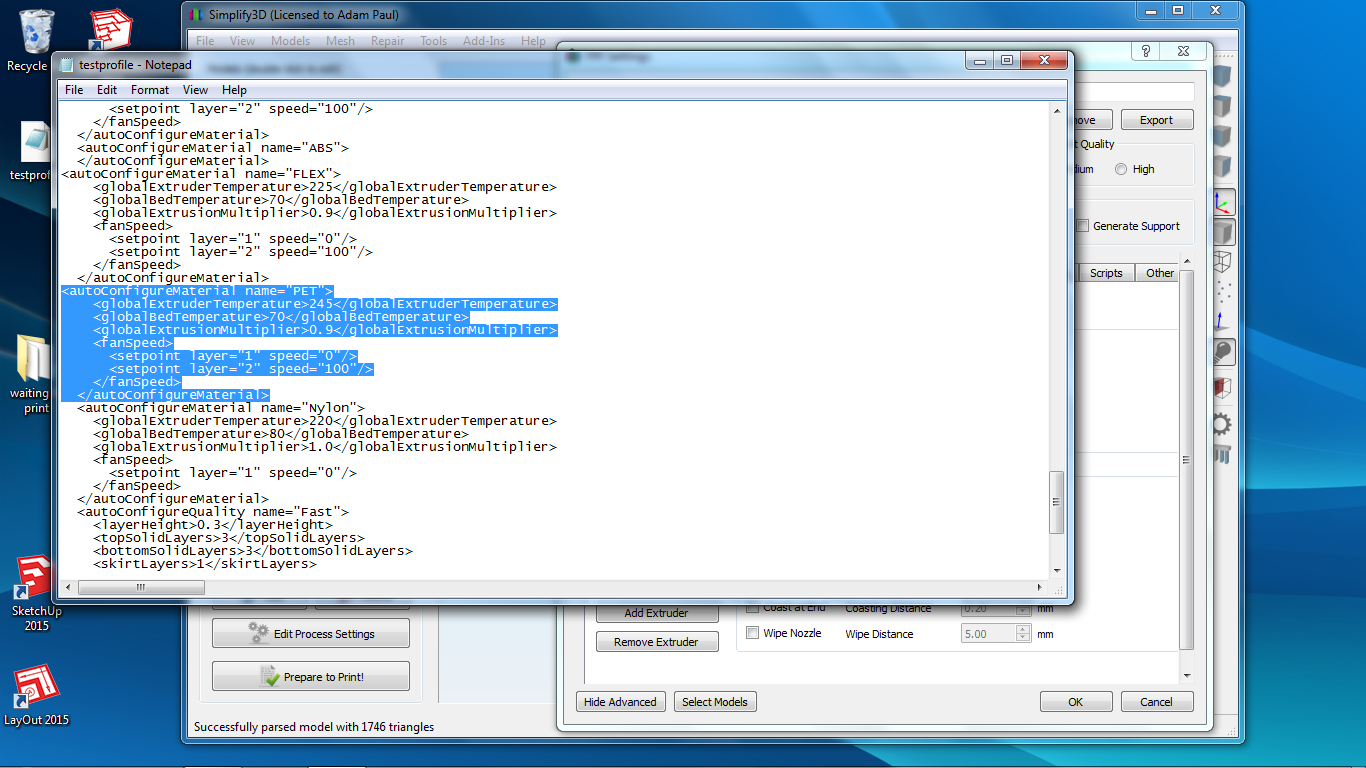This screenshot has height=768, width=1366.
Task: Open the SketchUp 2015 desktop shortcut
Action: [x=36, y=593]
